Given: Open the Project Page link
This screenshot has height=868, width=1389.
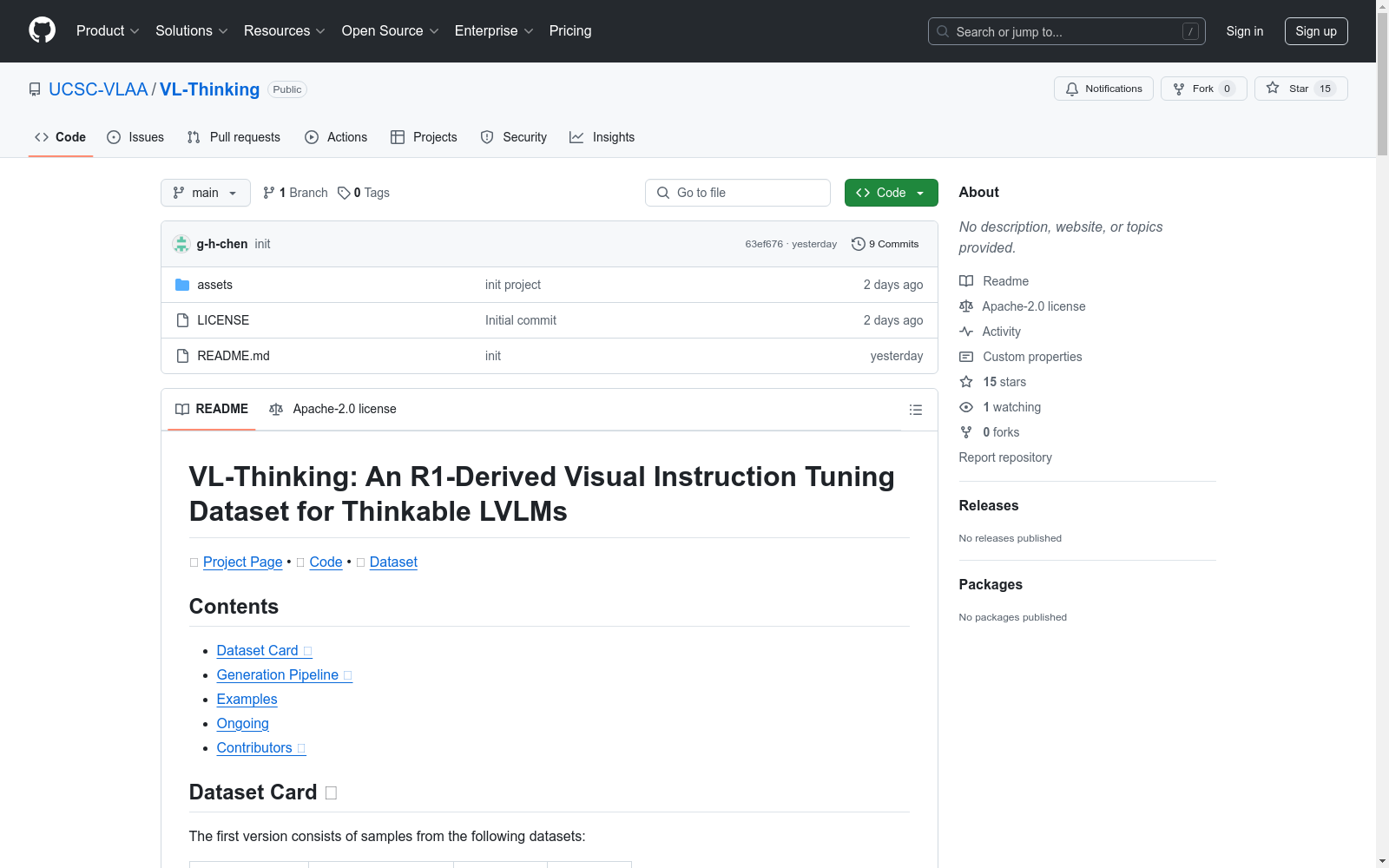Looking at the screenshot, I should (243, 562).
